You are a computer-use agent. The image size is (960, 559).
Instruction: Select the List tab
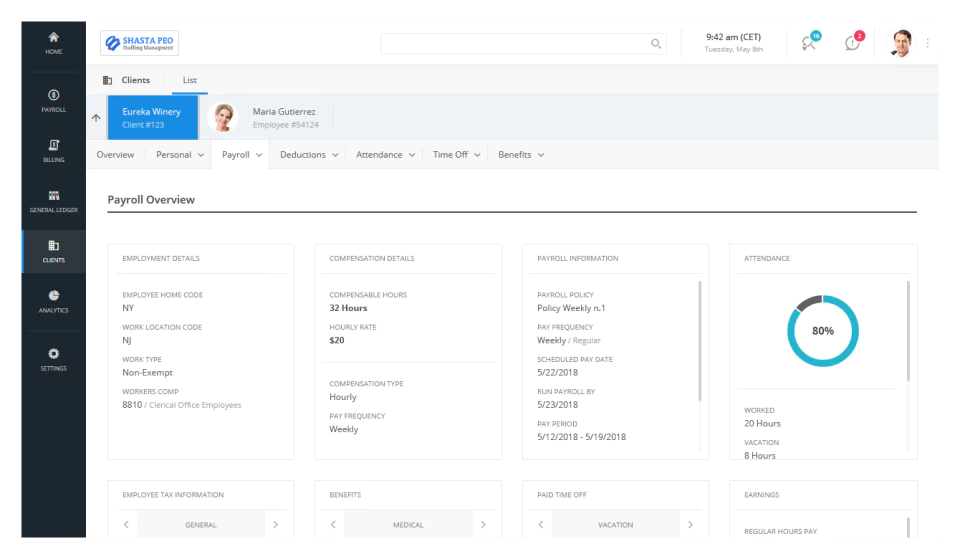190,80
